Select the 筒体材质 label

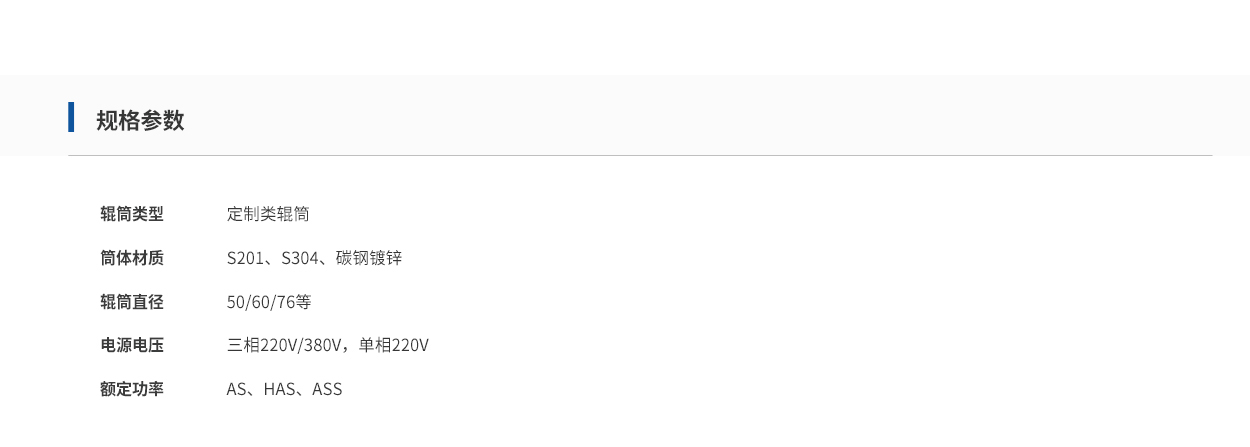click(x=132, y=258)
